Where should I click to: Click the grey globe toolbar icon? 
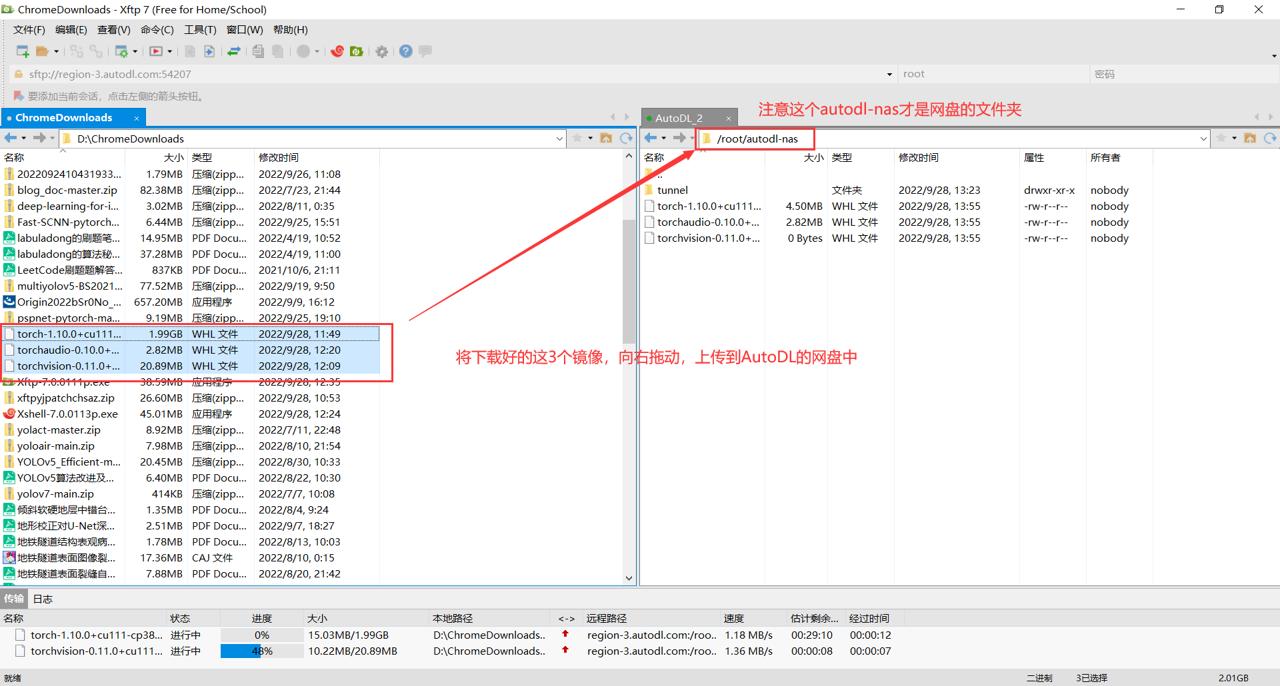(x=303, y=51)
